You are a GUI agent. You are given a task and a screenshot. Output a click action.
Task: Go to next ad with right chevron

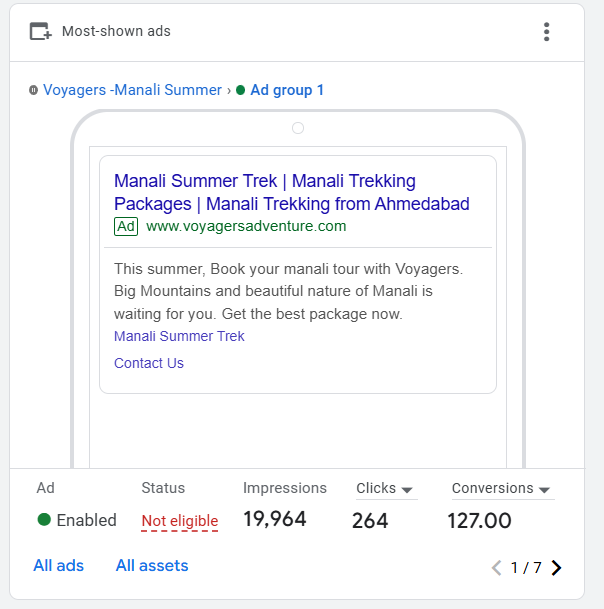click(x=557, y=568)
